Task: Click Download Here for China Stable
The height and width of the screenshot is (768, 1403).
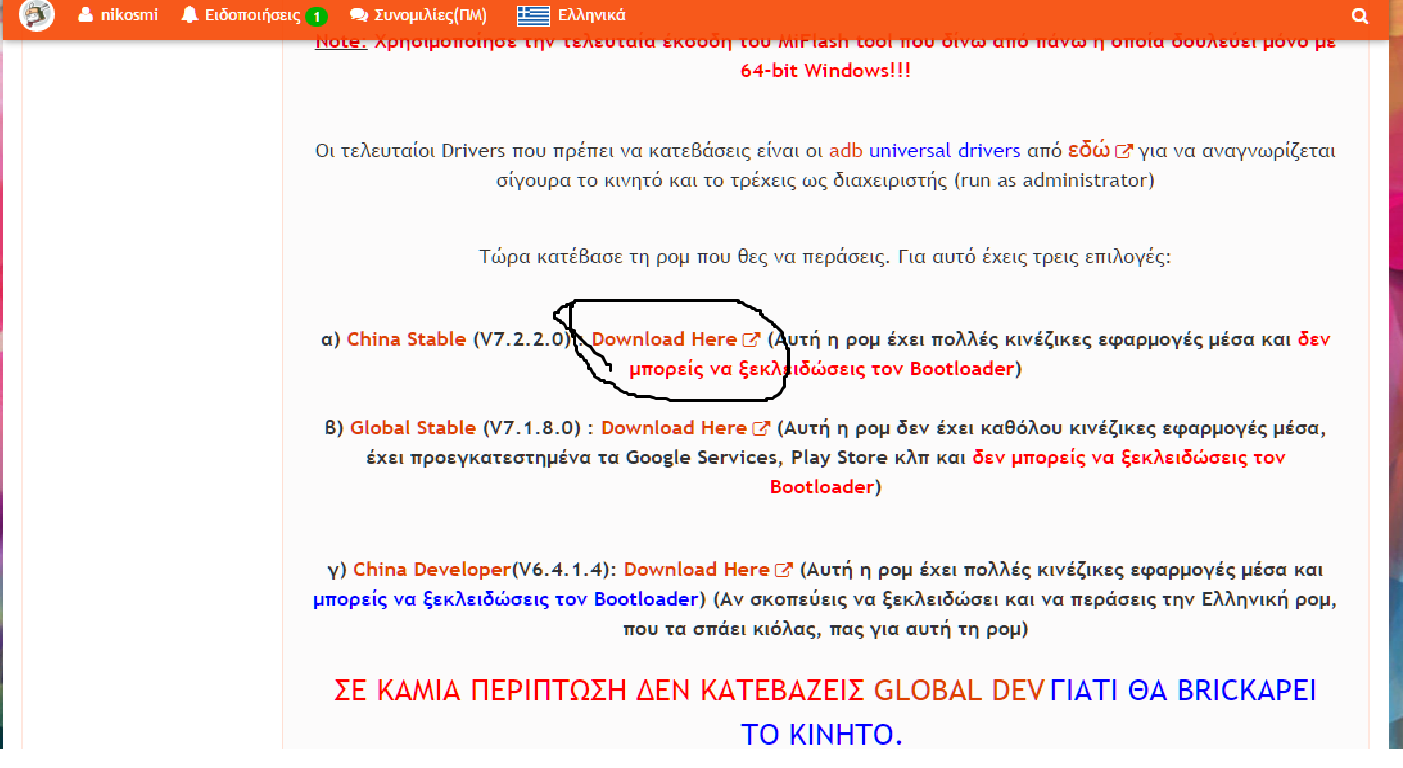Action: point(676,339)
